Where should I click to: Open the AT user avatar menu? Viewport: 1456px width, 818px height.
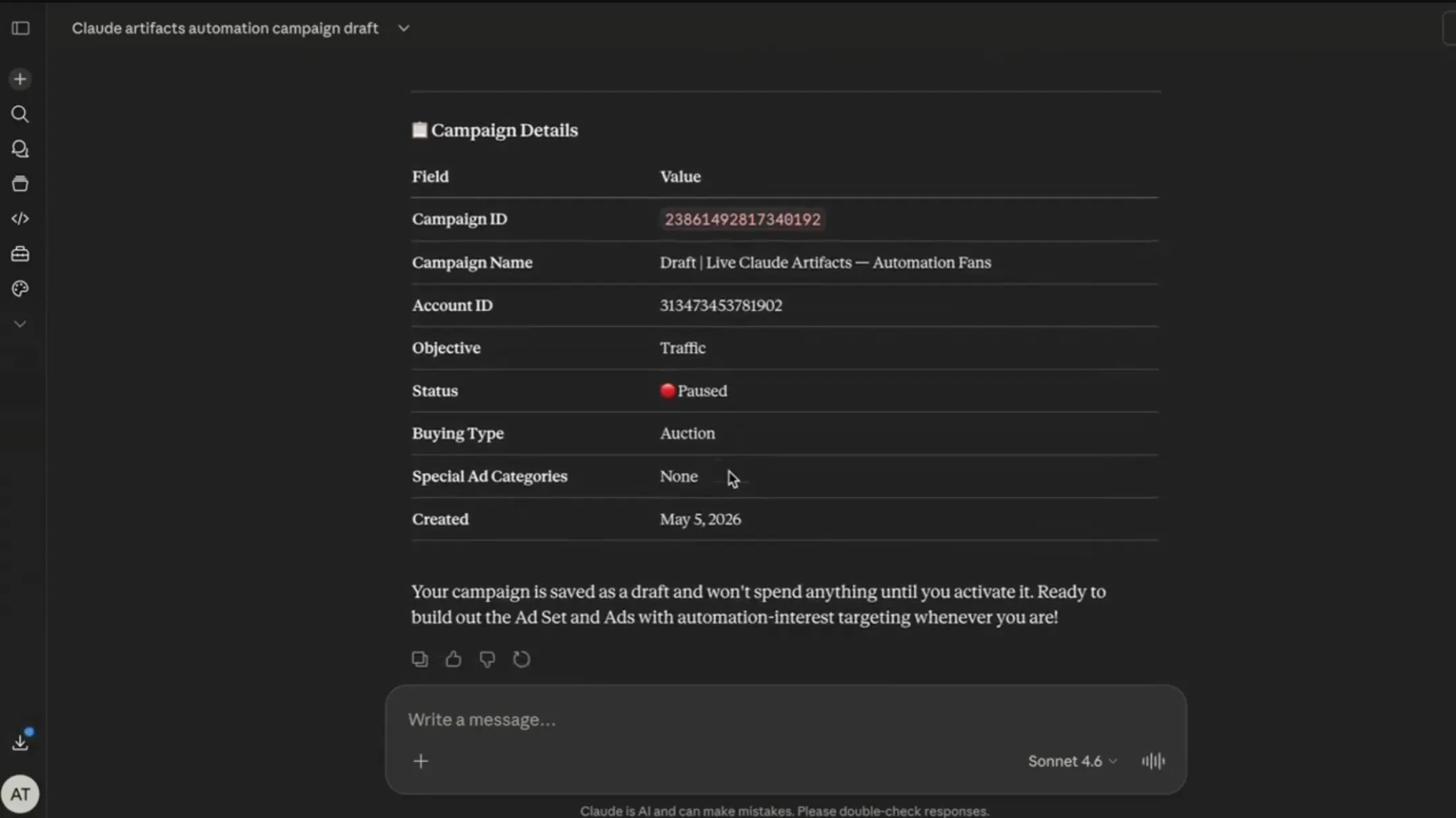coord(20,794)
